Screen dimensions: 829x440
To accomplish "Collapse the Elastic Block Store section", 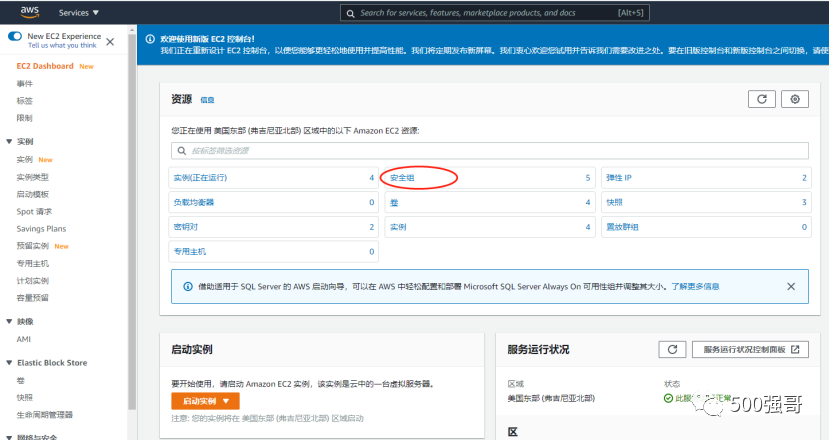I will 9,362.
